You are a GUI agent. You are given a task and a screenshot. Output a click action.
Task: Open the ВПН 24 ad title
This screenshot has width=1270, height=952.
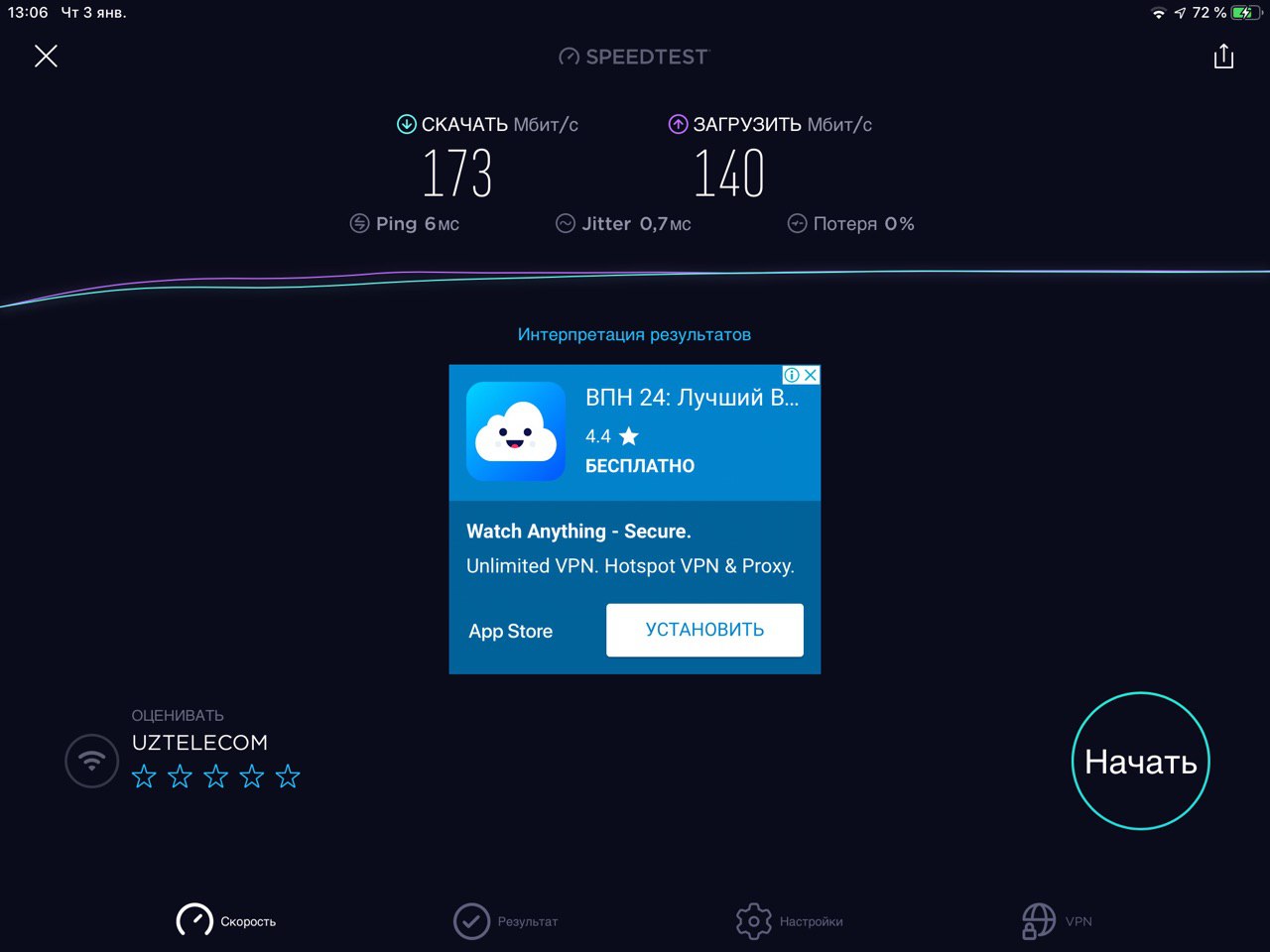point(692,398)
